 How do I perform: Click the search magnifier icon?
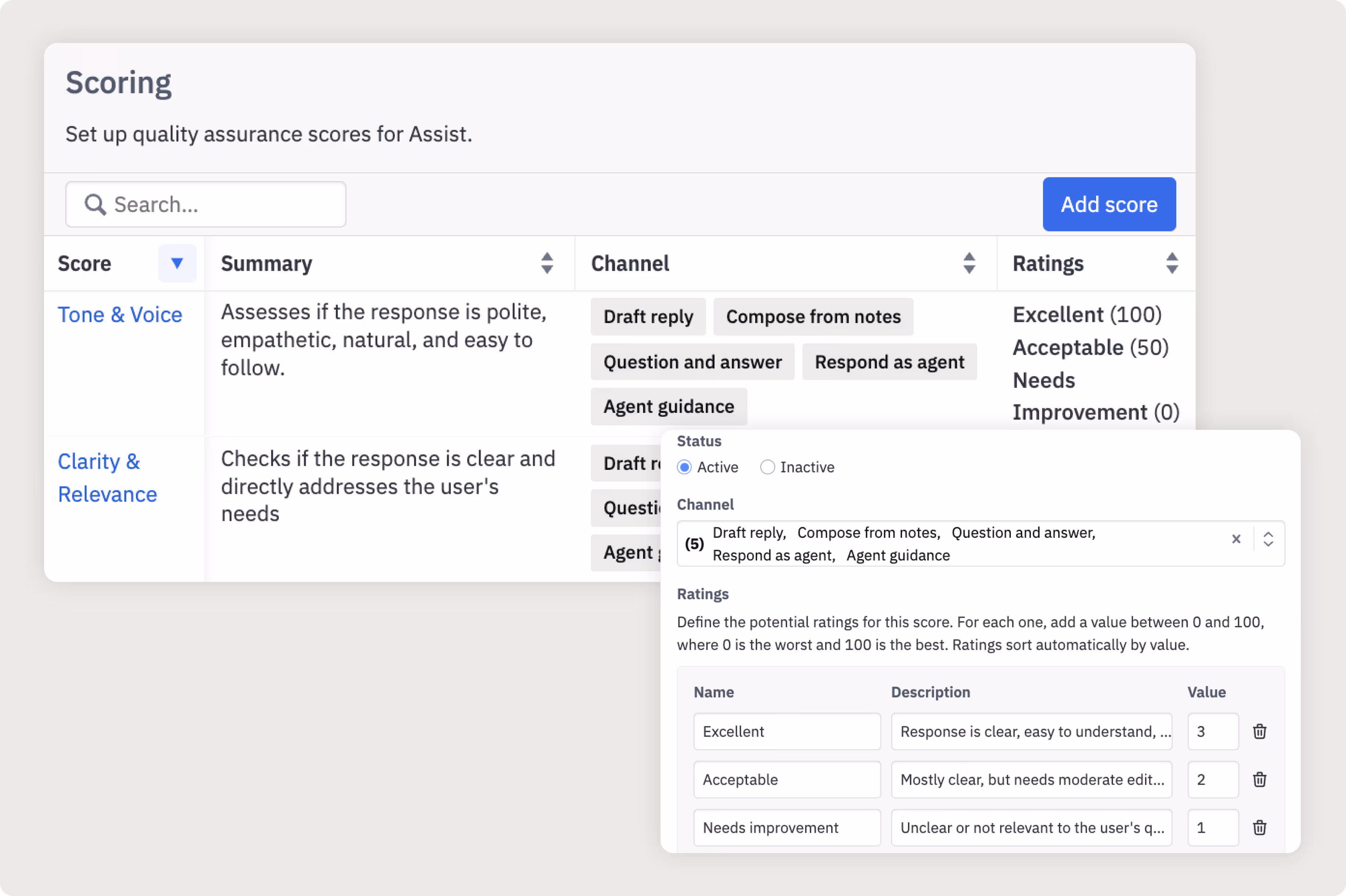click(x=95, y=205)
